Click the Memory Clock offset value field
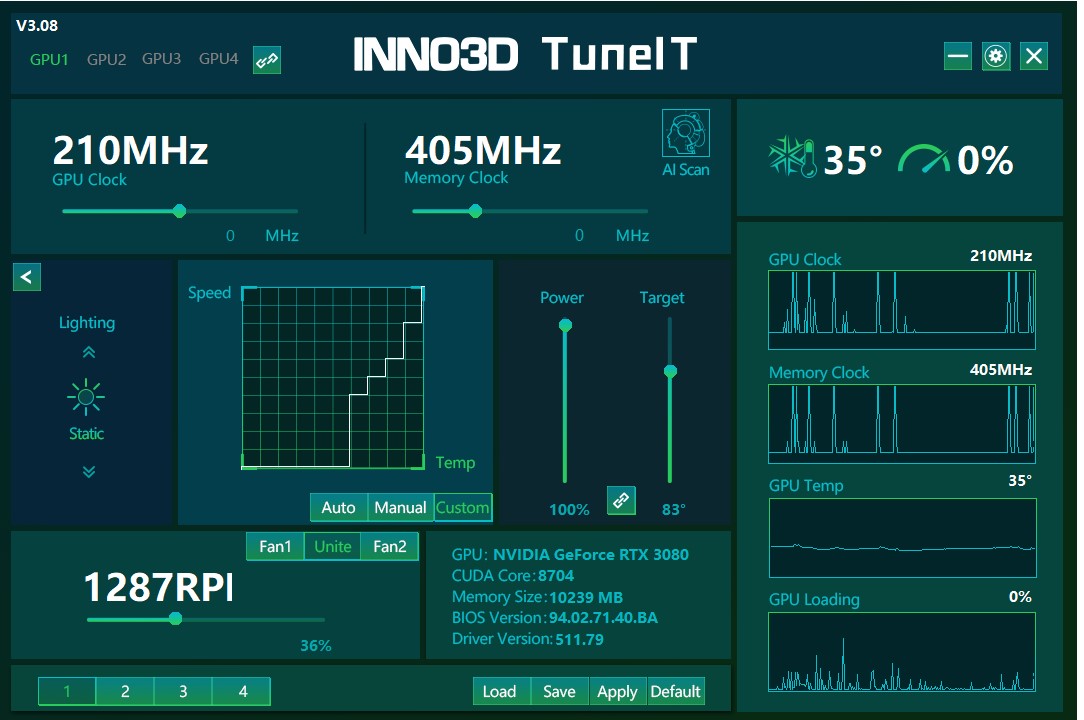The height and width of the screenshot is (720, 1084). coord(579,236)
